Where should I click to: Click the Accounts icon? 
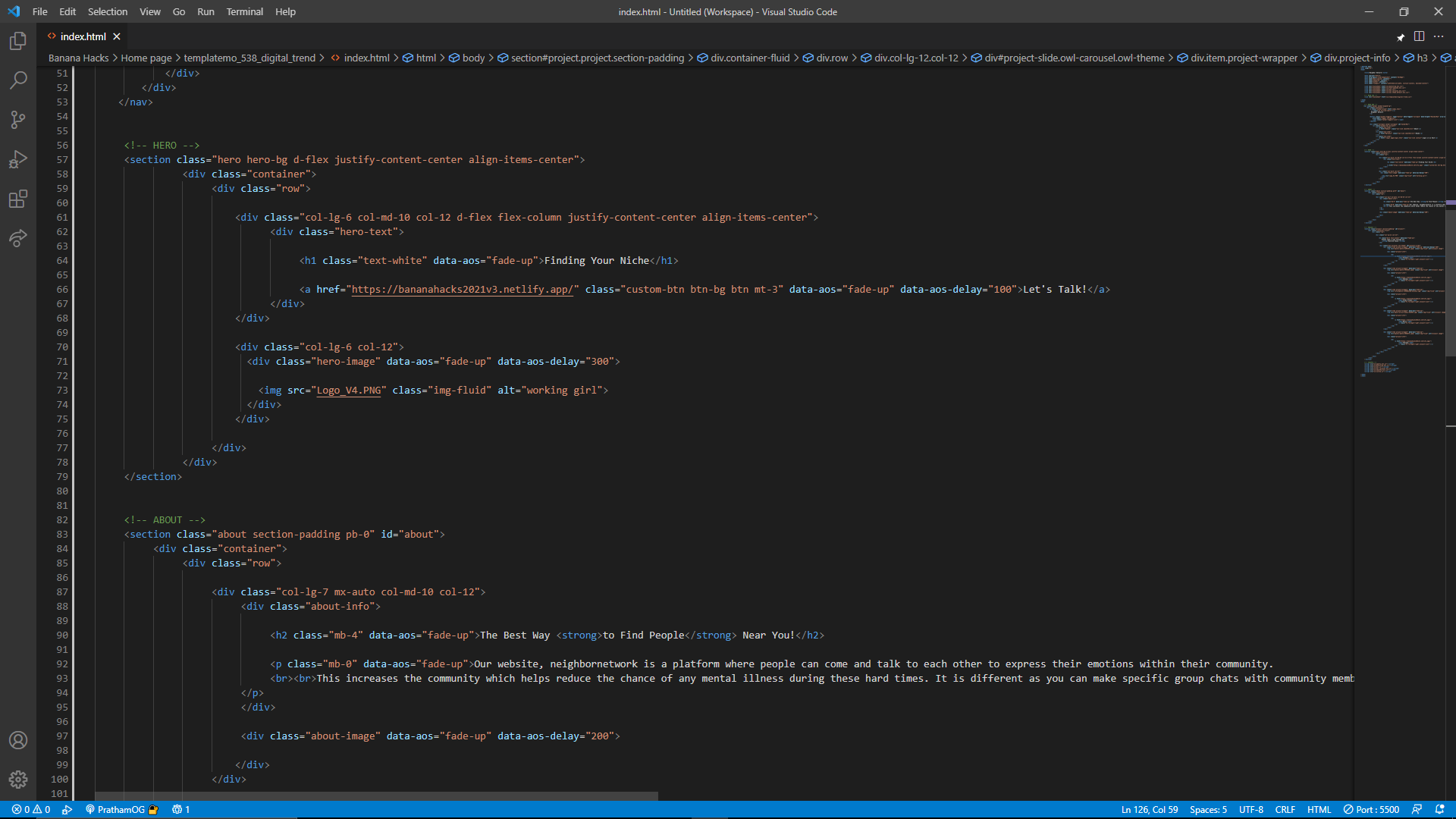click(x=18, y=740)
